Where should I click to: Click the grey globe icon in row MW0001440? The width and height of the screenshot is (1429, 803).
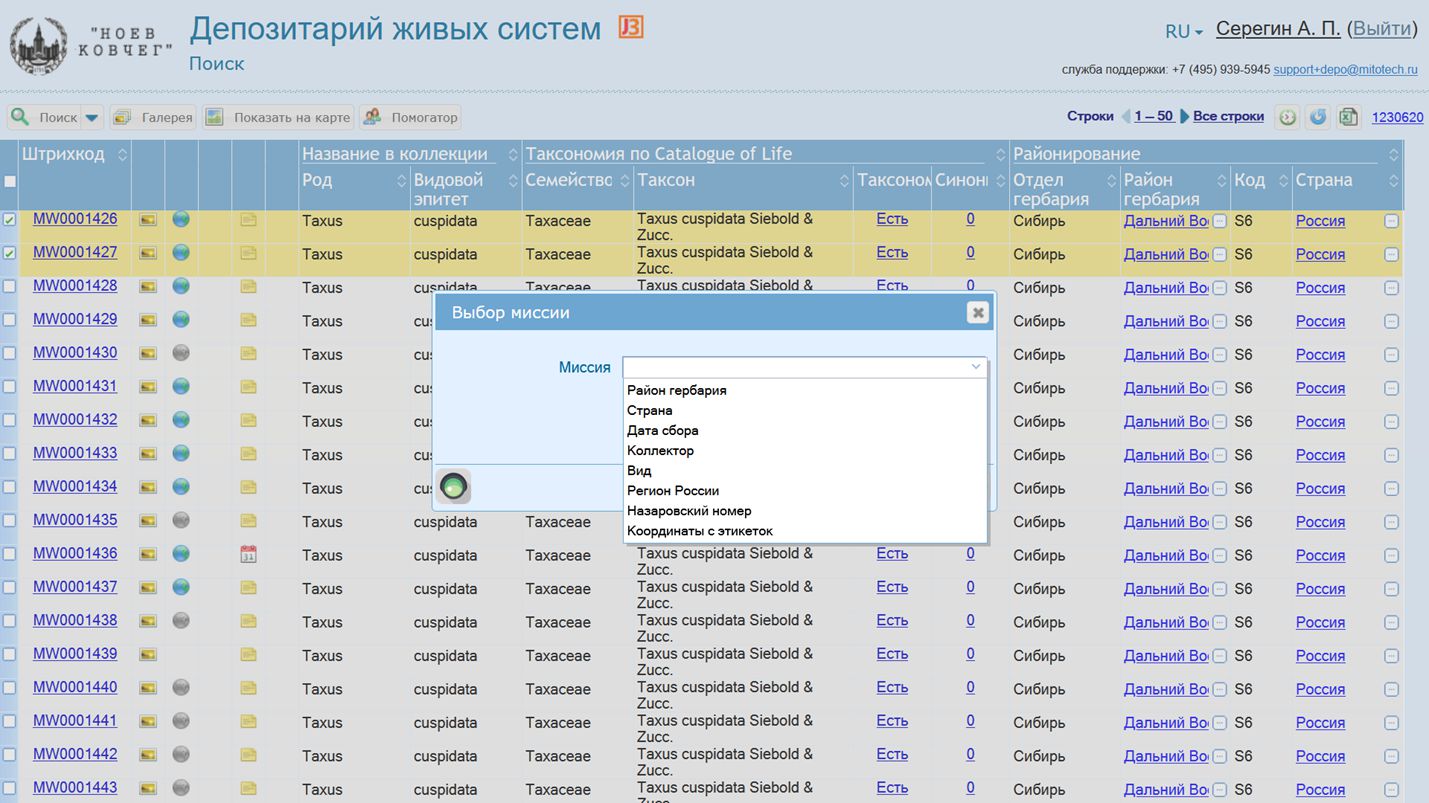point(181,688)
